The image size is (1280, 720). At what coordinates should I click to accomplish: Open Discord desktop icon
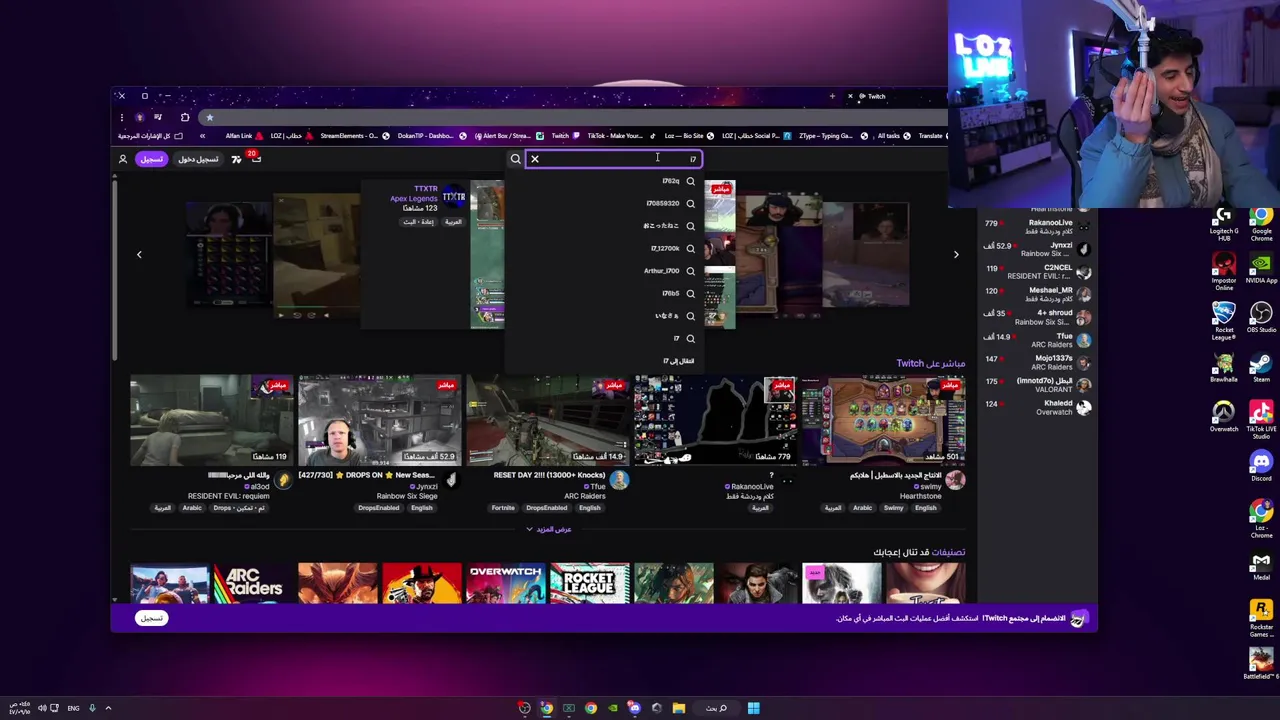click(1261, 465)
